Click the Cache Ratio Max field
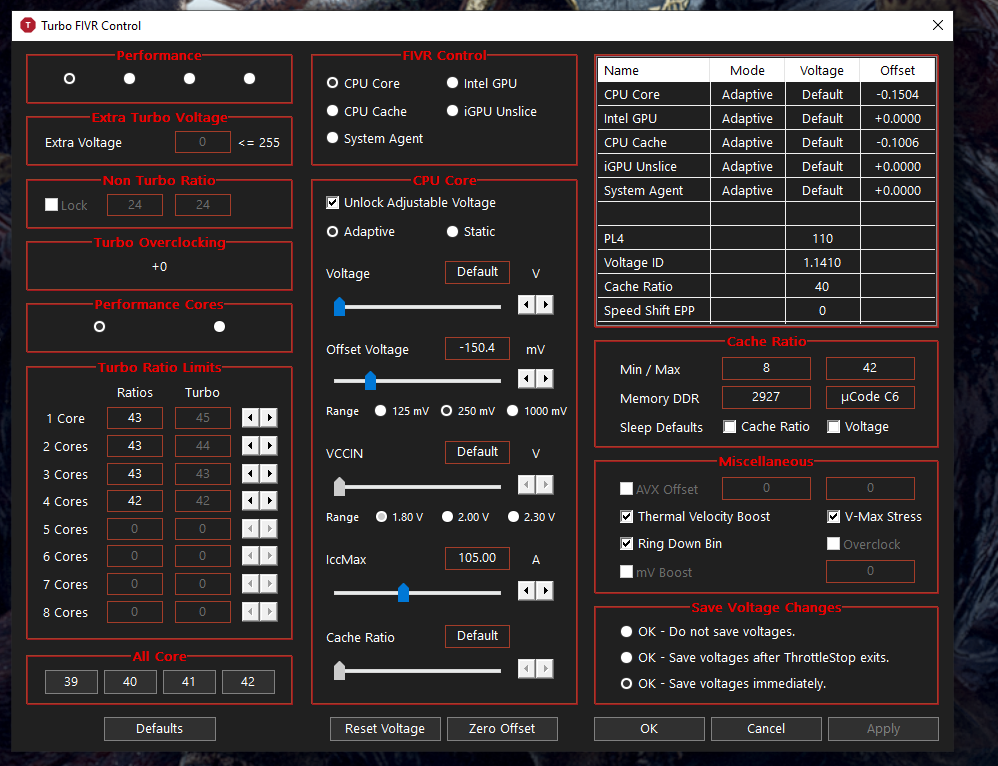Image resolution: width=998 pixels, height=766 pixels. (x=870, y=369)
